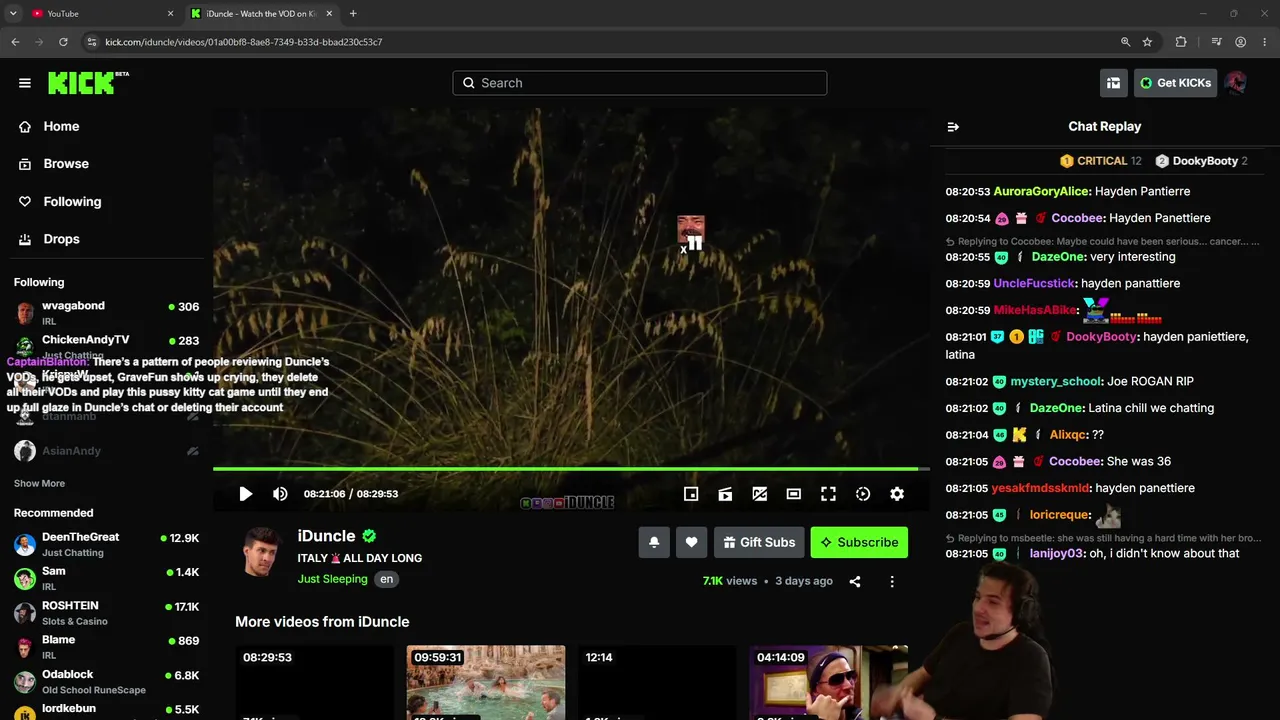This screenshot has width=1280, height=720.
Task: Toggle the video captions overlay icon
Action: click(x=760, y=494)
